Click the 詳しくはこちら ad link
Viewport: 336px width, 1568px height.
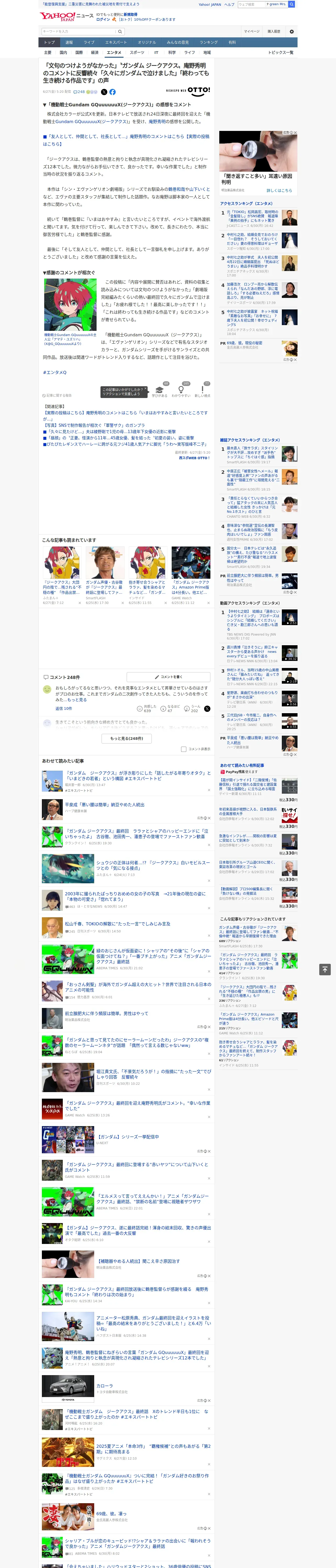click(x=279, y=191)
